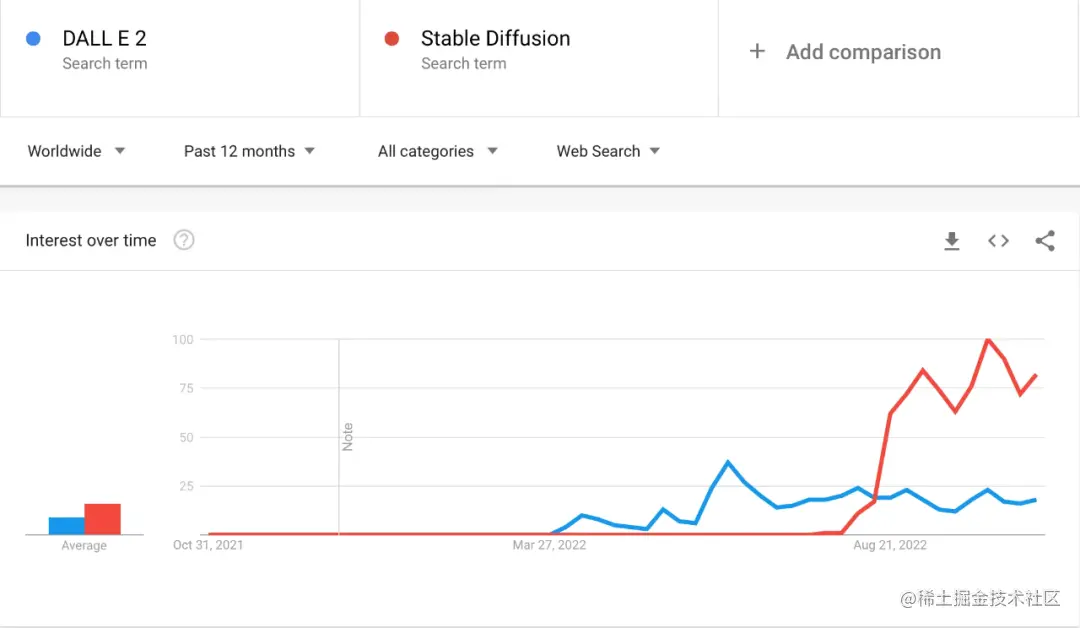Click the red Stable Diffusion dot

click(392, 39)
